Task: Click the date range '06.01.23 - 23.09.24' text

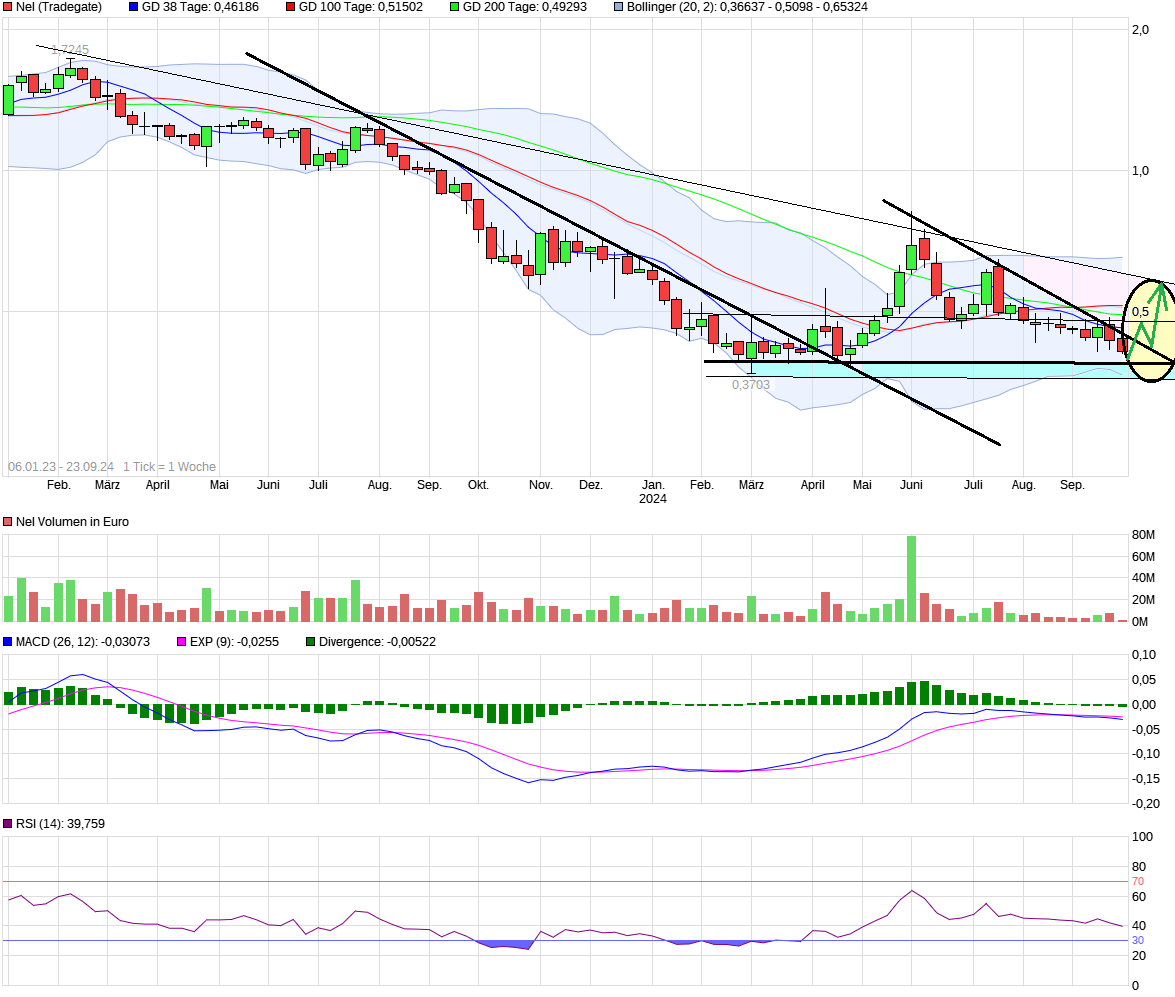Action: (x=61, y=466)
